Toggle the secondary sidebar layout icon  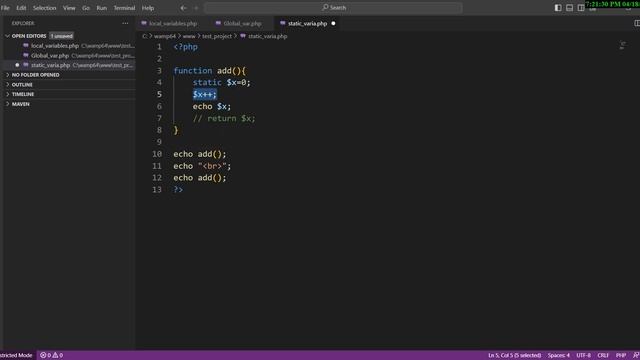point(581,8)
